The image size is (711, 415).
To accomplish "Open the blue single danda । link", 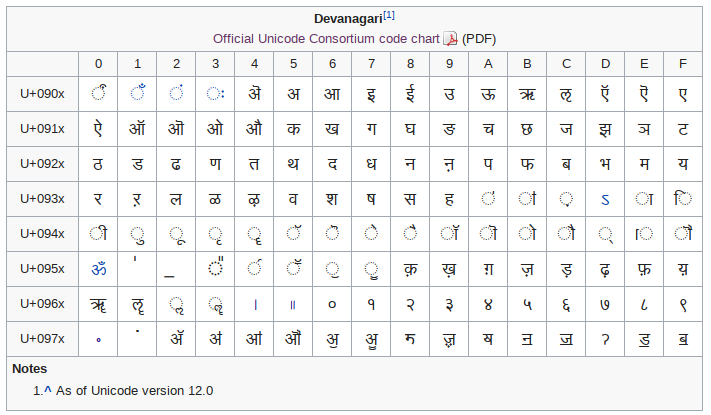I will pyautogui.click(x=255, y=305).
